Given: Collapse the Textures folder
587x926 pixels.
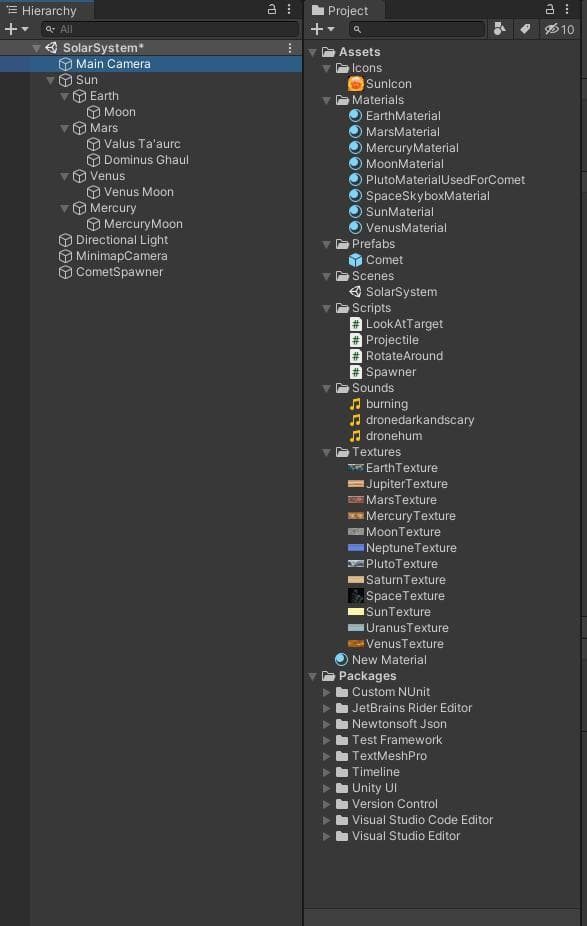Looking at the screenshot, I should pos(327,452).
